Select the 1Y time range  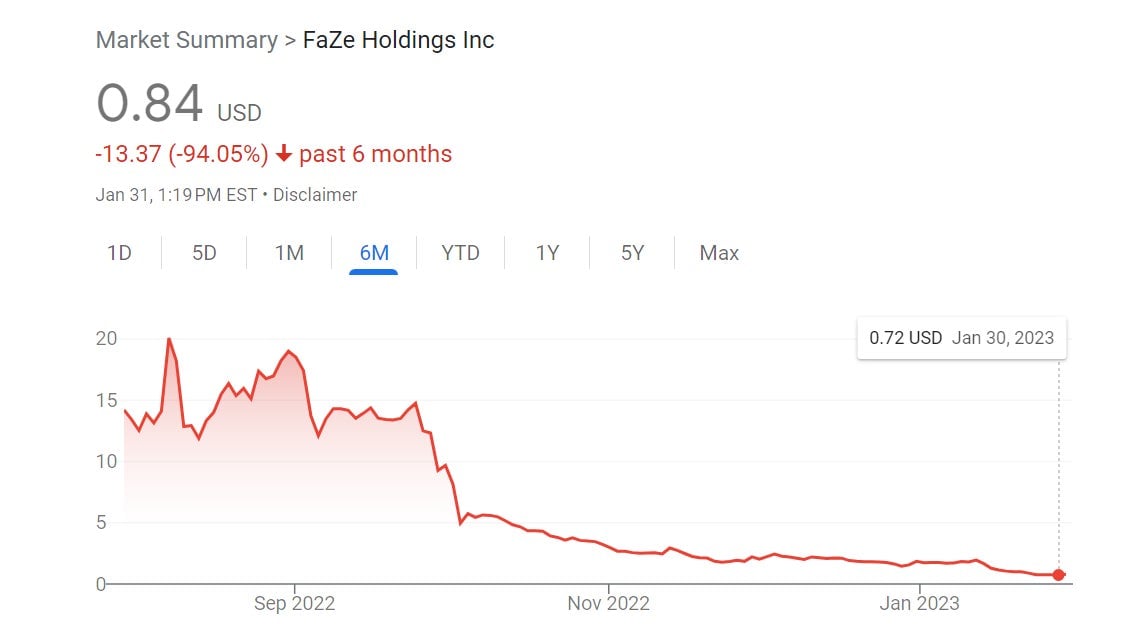tap(546, 253)
